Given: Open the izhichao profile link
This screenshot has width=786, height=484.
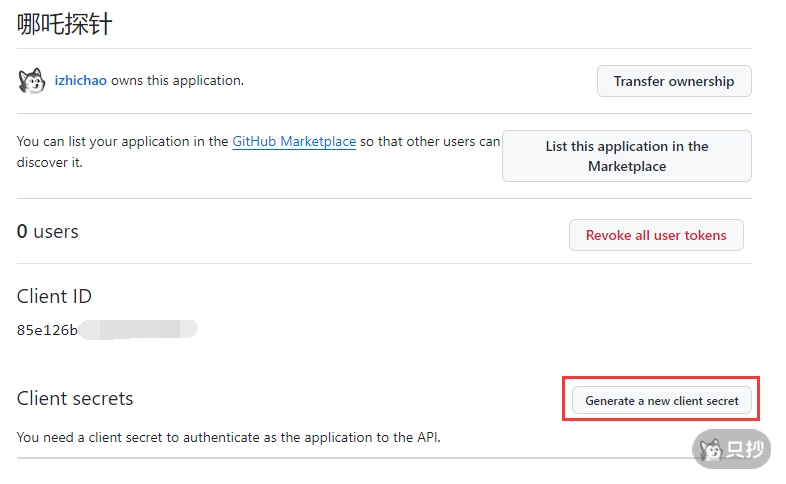Looking at the screenshot, I should pyautogui.click(x=81, y=81).
